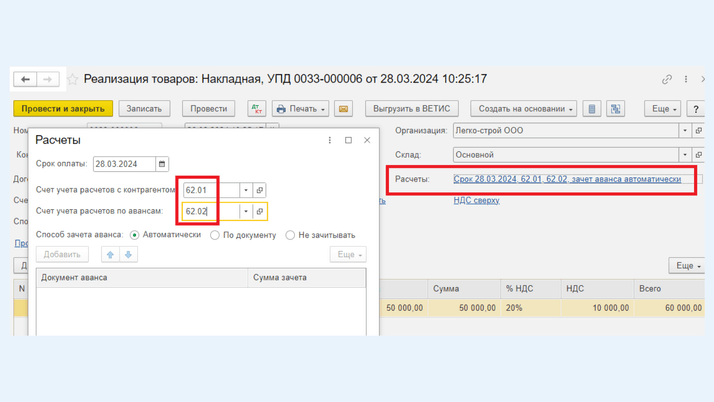Close the Расчеты dialog
Screen dimensions: 714x402
click(367, 140)
